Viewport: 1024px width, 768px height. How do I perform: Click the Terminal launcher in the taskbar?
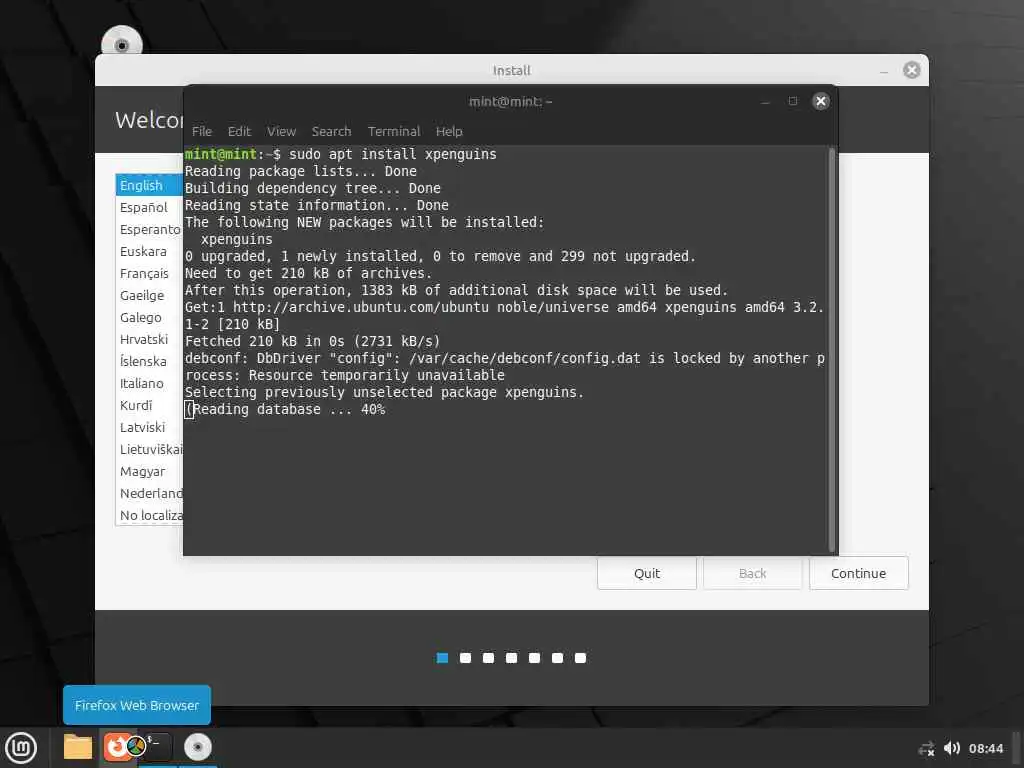coord(157,747)
